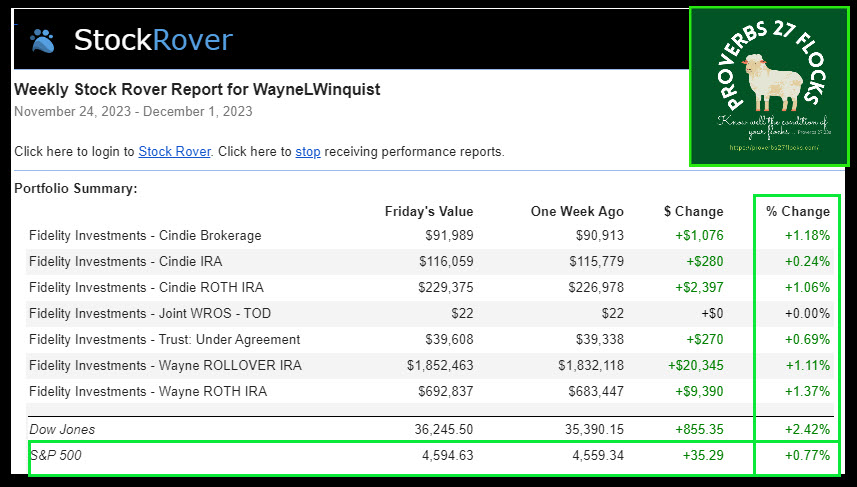This screenshot has height=487, width=857.
Task: Click the Cindie Brokerage account row label
Action: pos(145,236)
